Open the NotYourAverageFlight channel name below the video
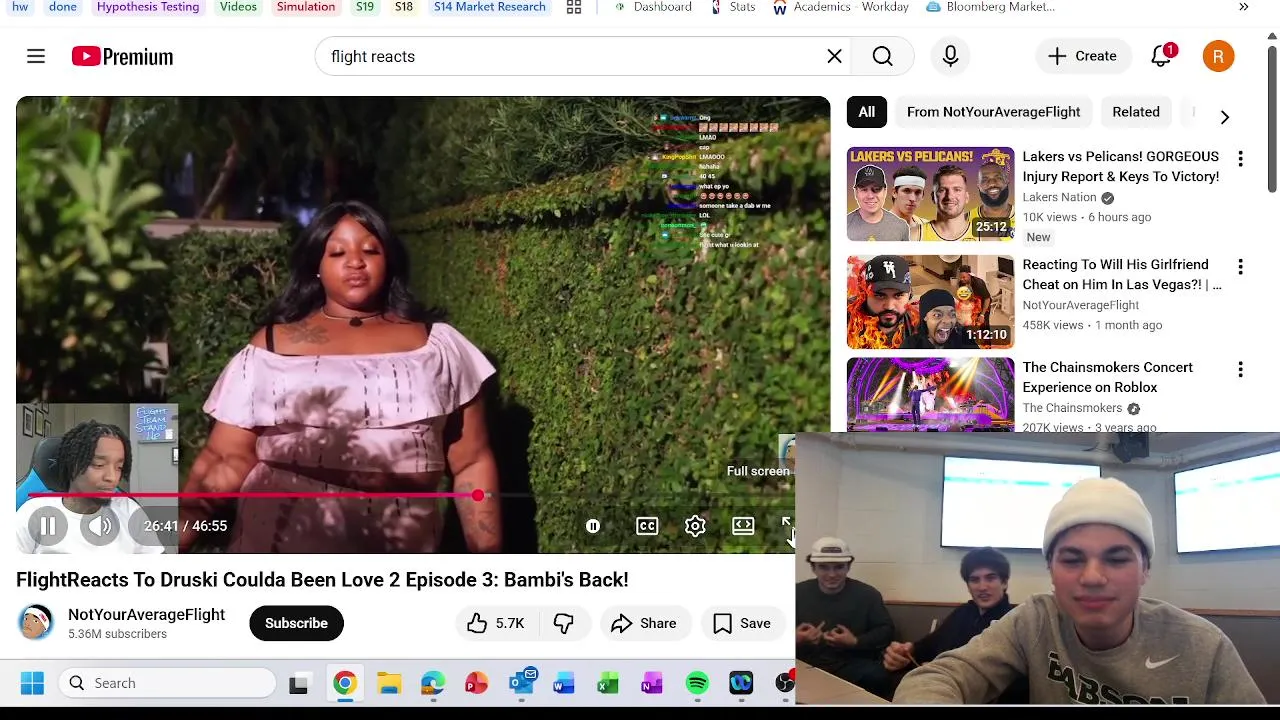Image resolution: width=1280 pixels, height=720 pixels. pos(146,615)
